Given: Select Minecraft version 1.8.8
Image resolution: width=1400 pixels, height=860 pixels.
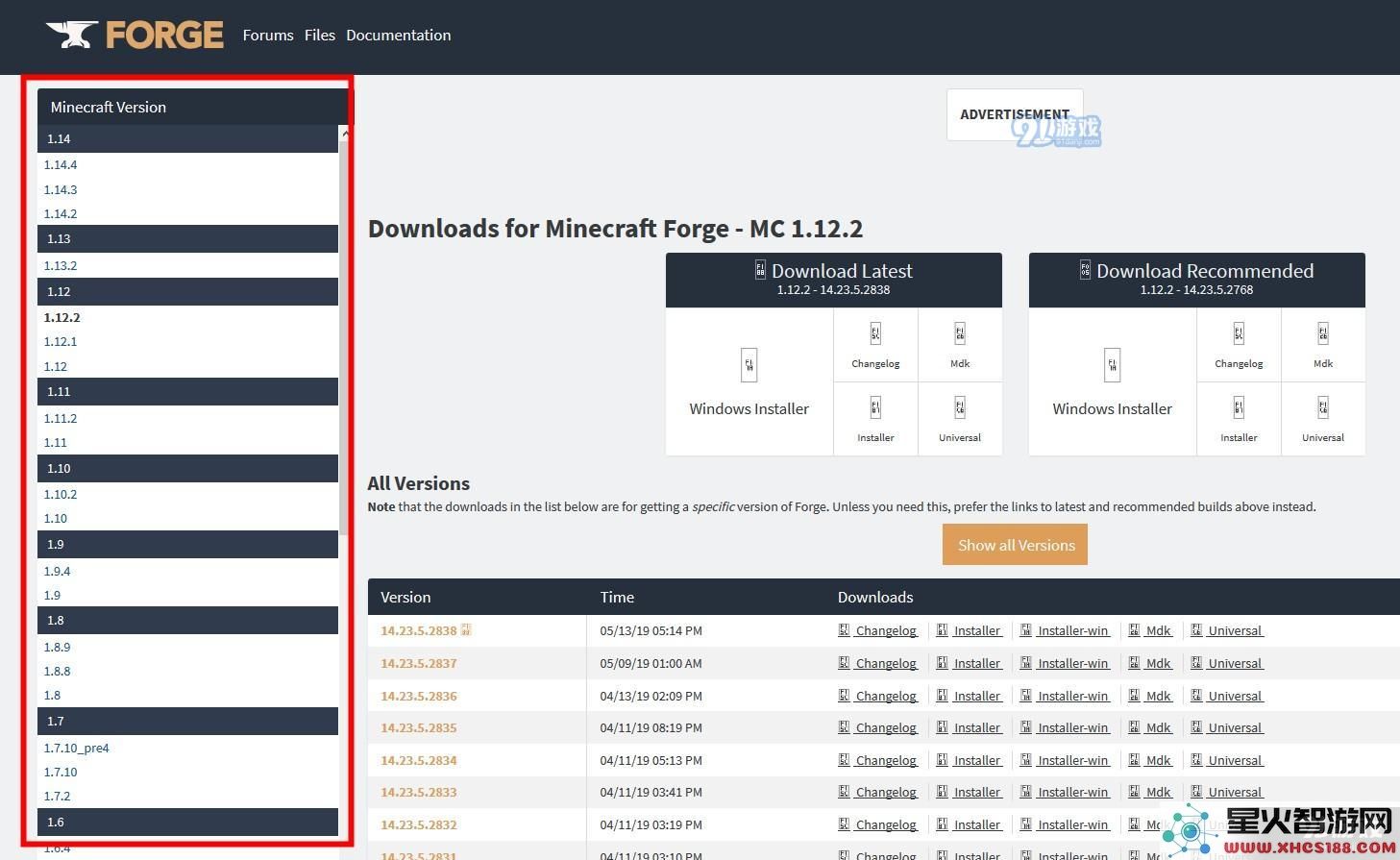Looking at the screenshot, I should point(57,671).
